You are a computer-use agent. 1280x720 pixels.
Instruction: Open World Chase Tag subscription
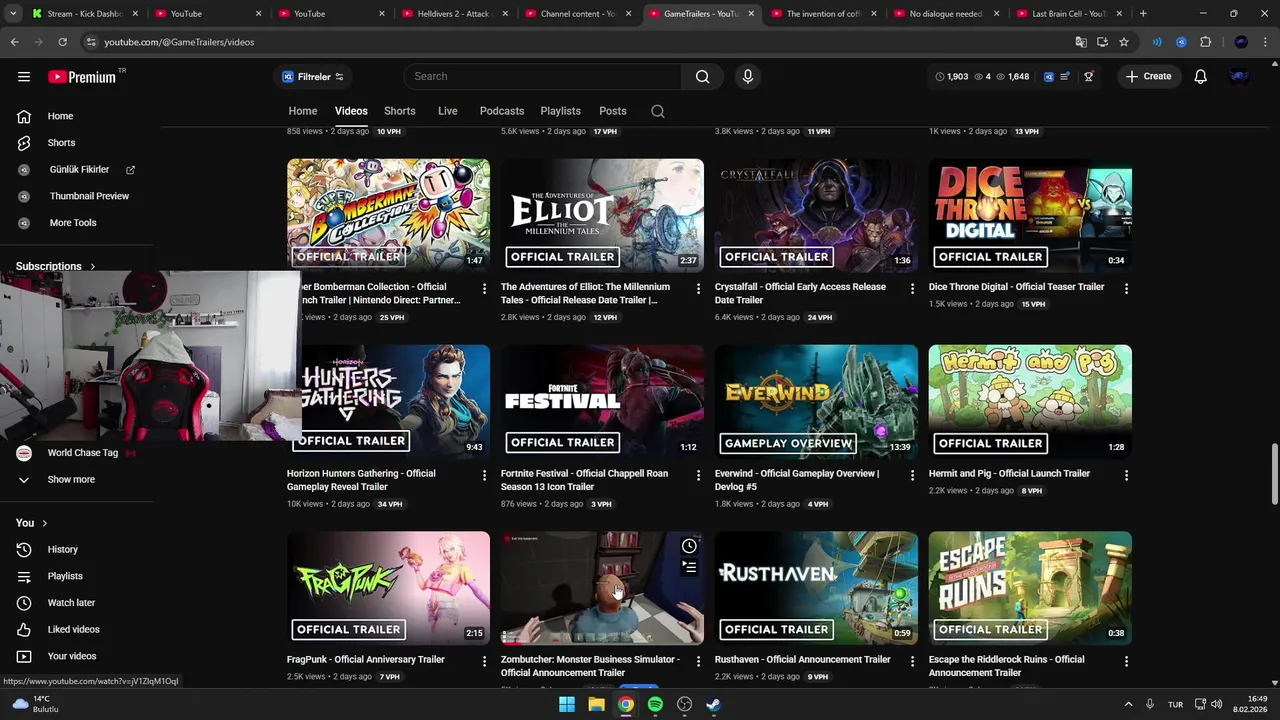pos(82,453)
